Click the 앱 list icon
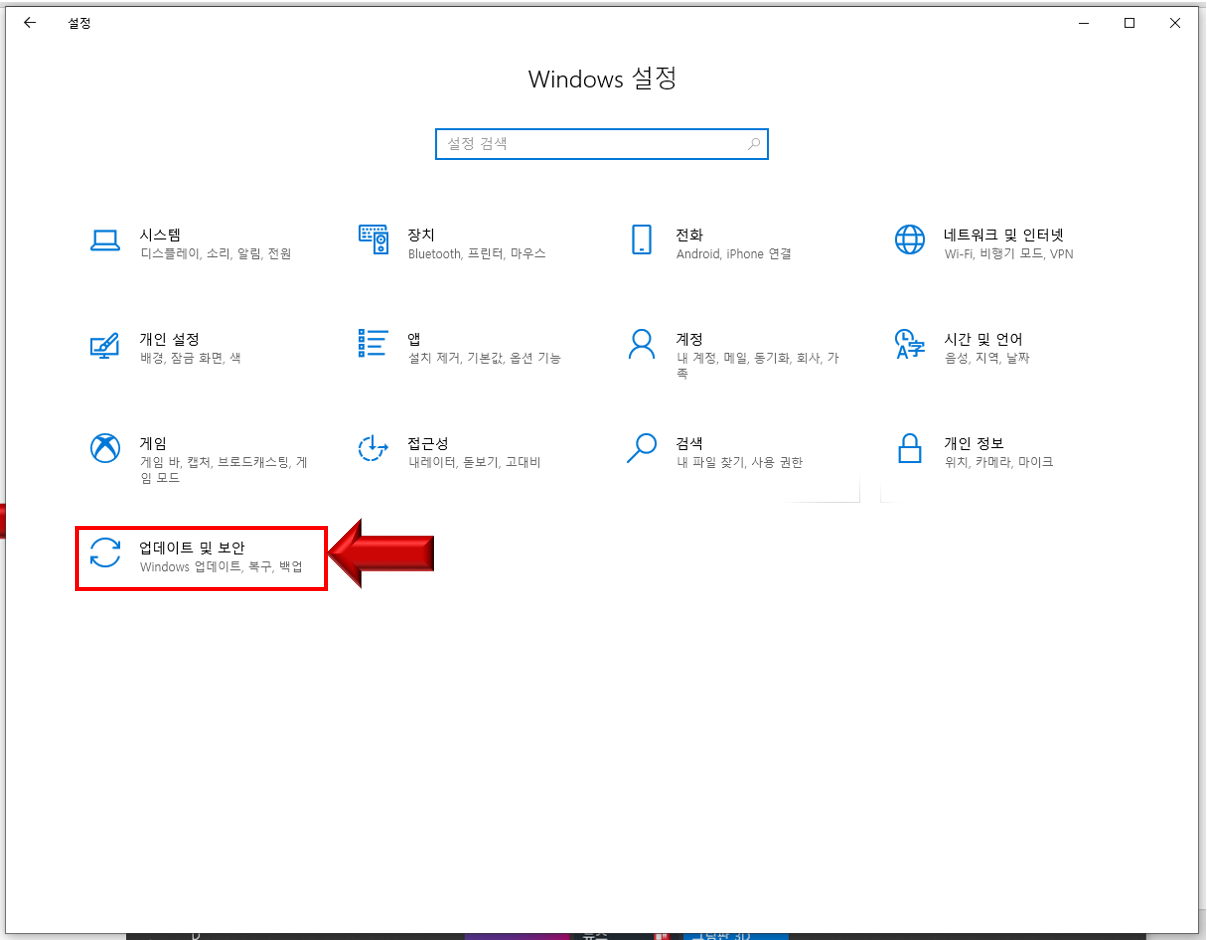Viewport: 1207px width, 940px height. coord(373,343)
